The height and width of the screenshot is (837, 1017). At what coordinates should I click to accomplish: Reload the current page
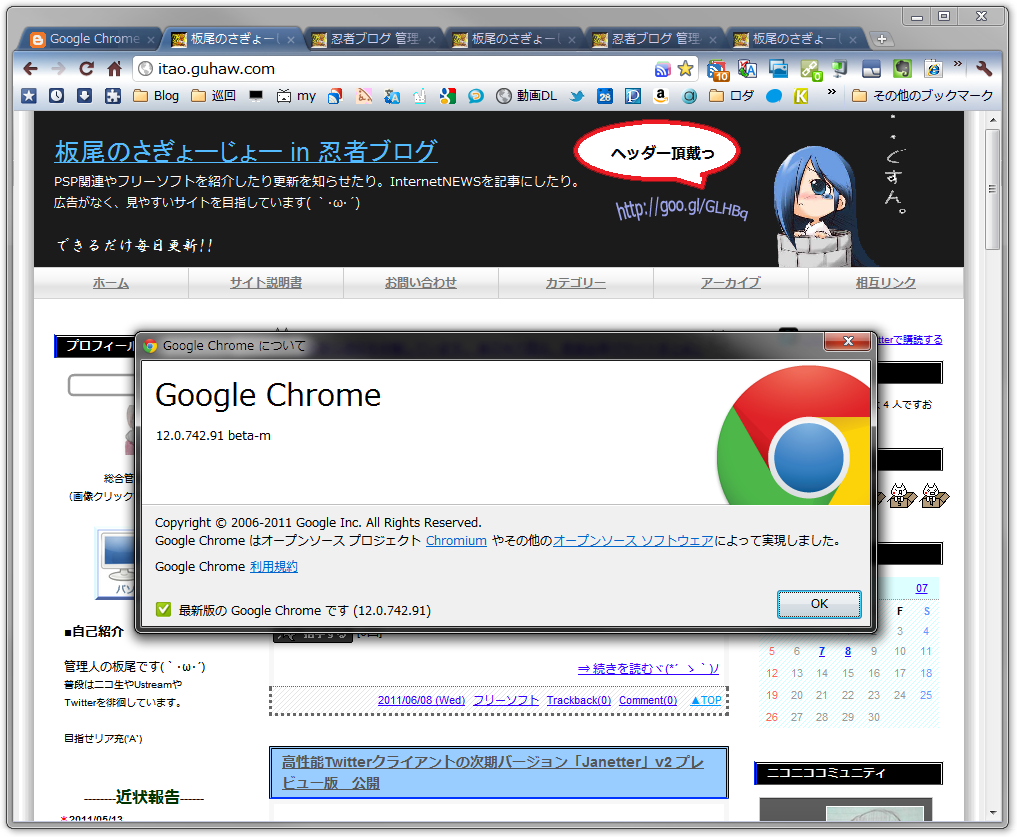[x=87, y=68]
